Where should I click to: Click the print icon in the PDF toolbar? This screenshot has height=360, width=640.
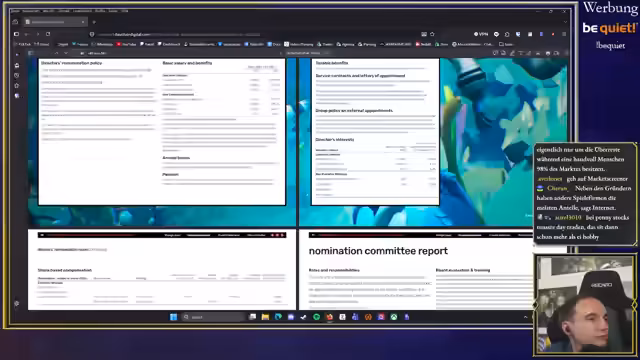pyautogui.click(x=548, y=53)
